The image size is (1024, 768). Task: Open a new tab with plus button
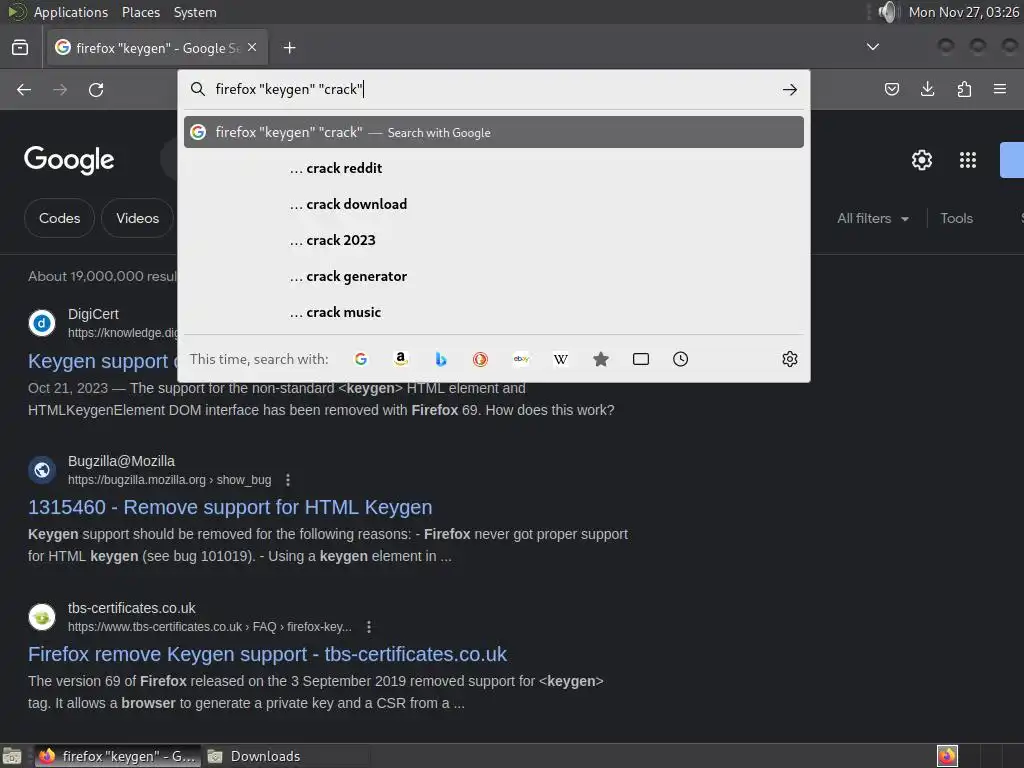289,48
